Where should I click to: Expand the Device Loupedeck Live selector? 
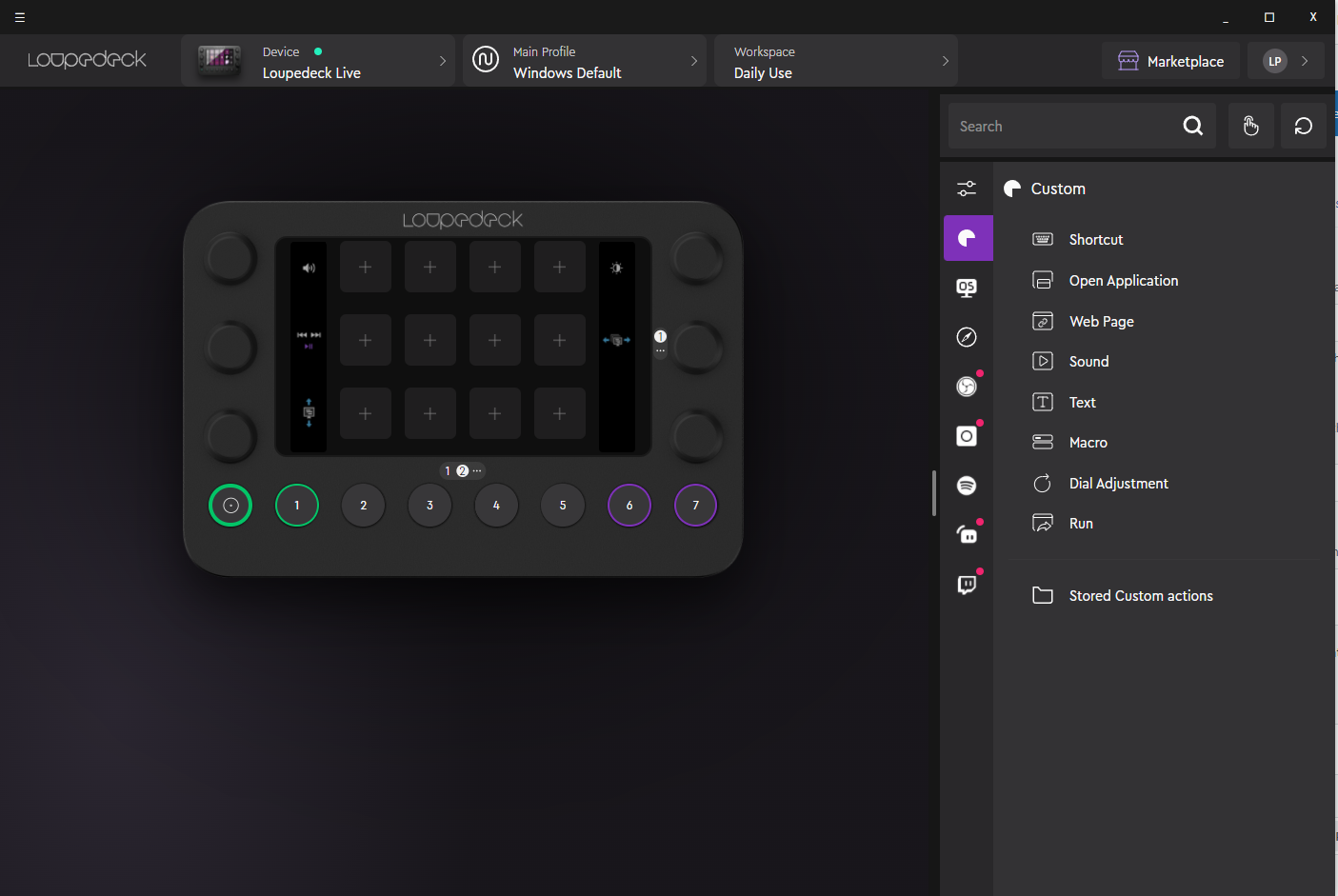click(x=318, y=61)
